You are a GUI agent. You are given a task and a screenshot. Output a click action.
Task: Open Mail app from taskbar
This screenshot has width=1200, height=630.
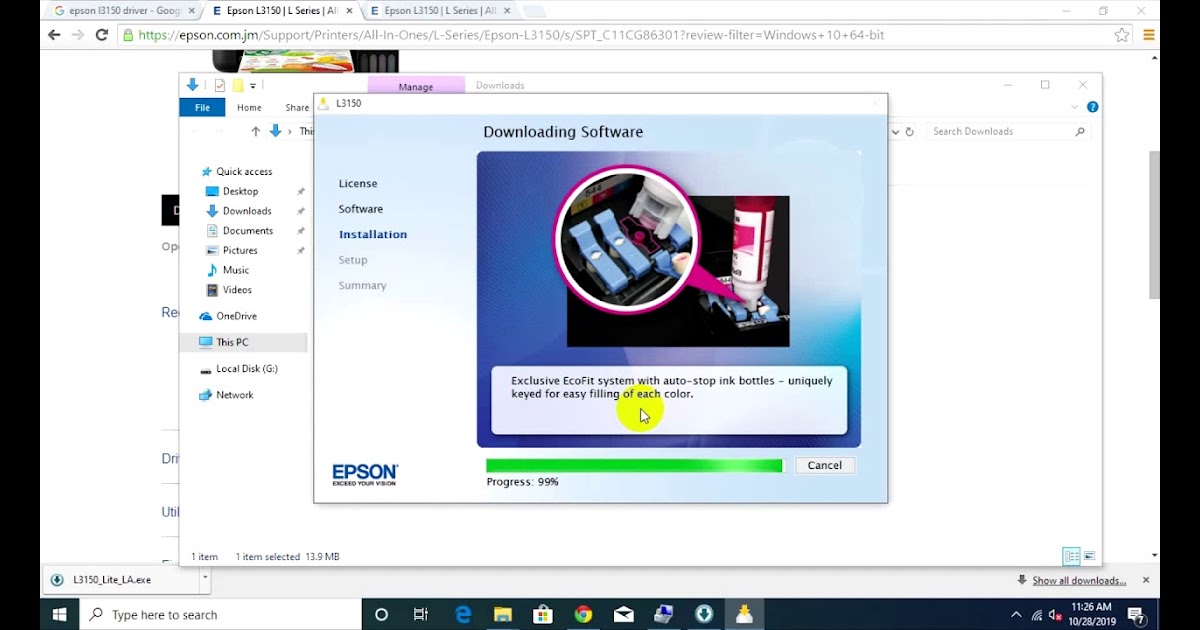[x=623, y=614]
